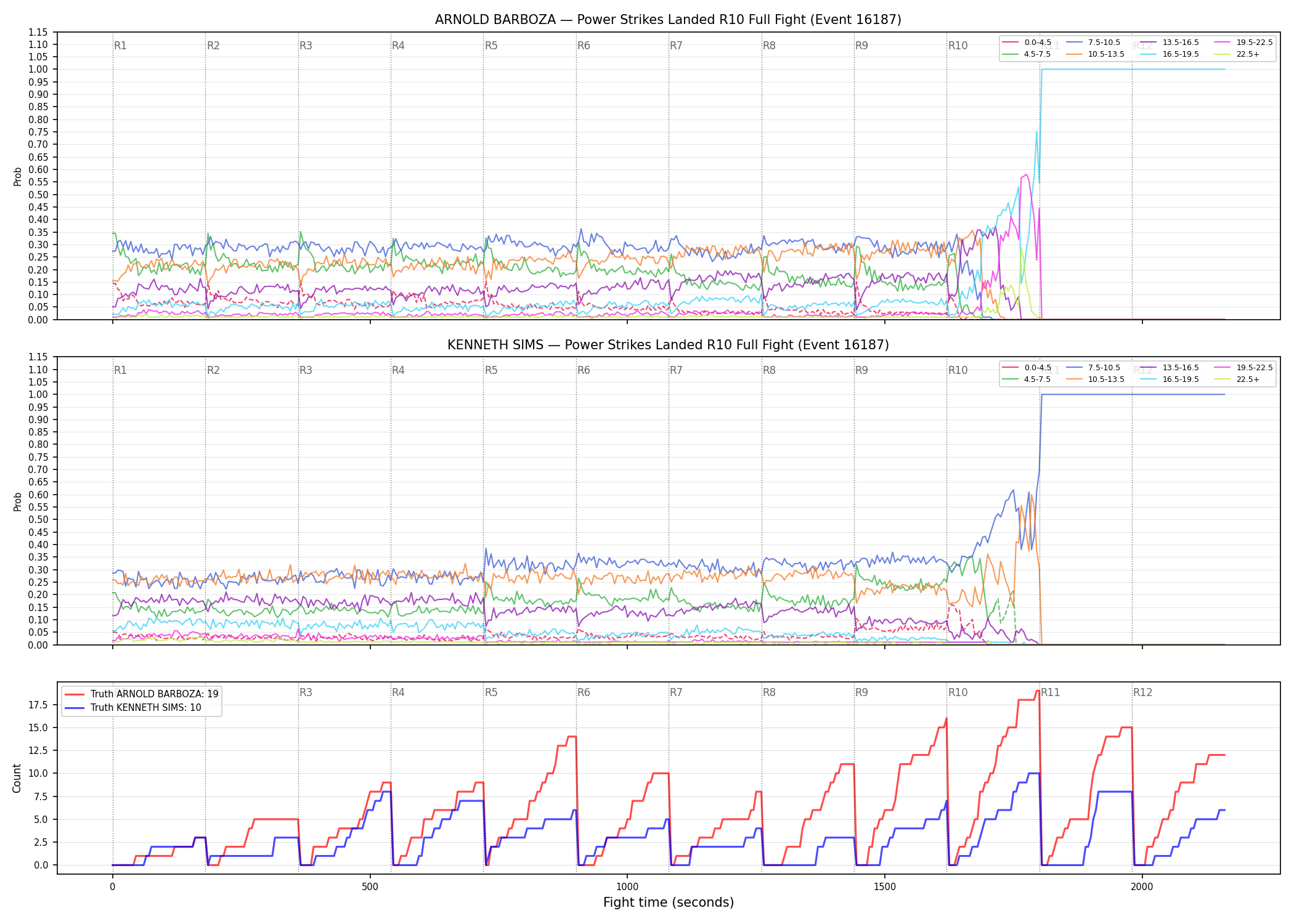Click the ARNOLD BARBOZA chart title
This screenshot has width=1294, height=924.
(x=668, y=20)
